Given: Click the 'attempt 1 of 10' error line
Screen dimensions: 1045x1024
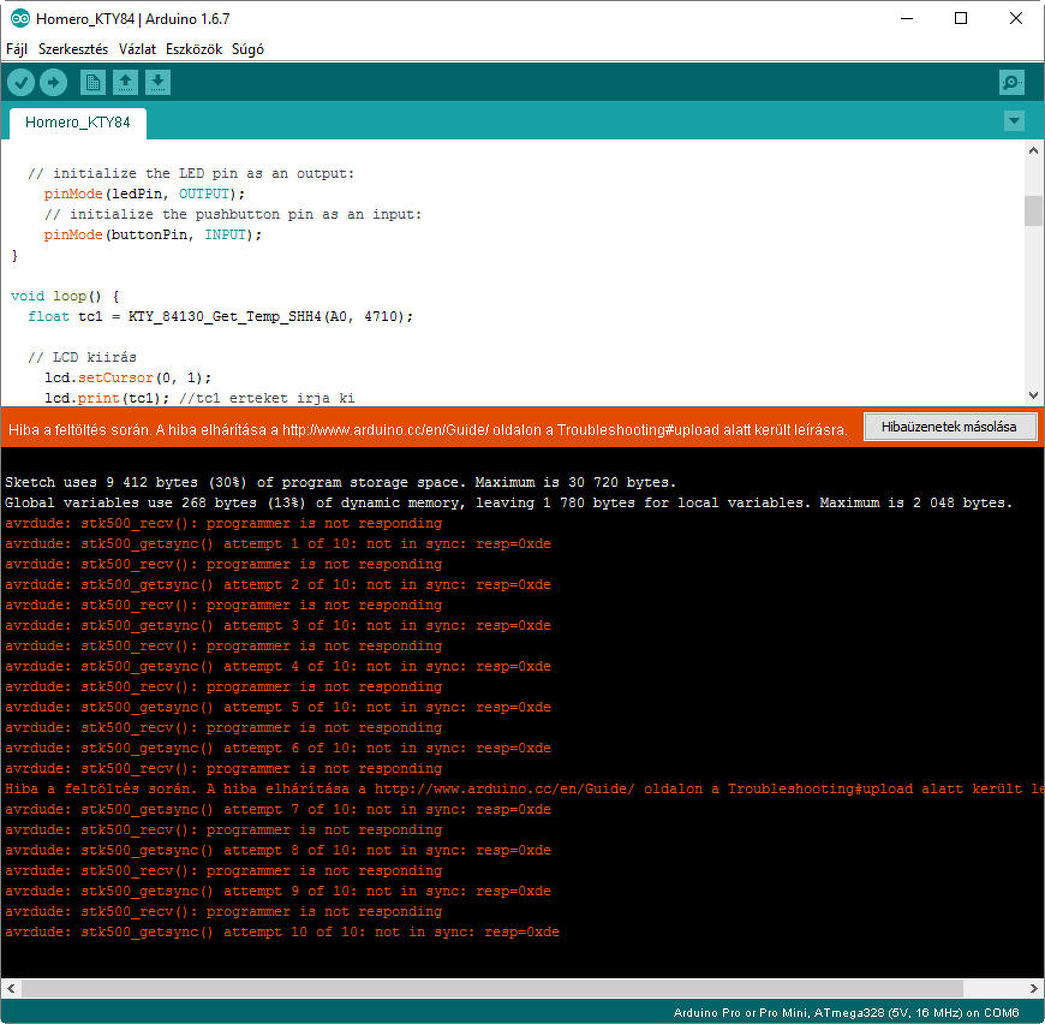Looking at the screenshot, I should point(278,543).
